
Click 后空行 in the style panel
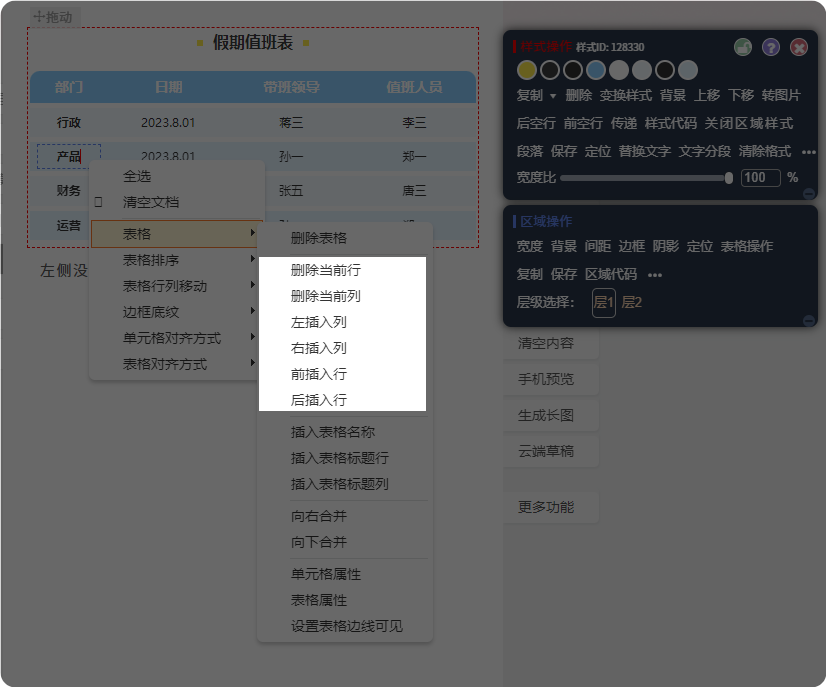coord(536,123)
